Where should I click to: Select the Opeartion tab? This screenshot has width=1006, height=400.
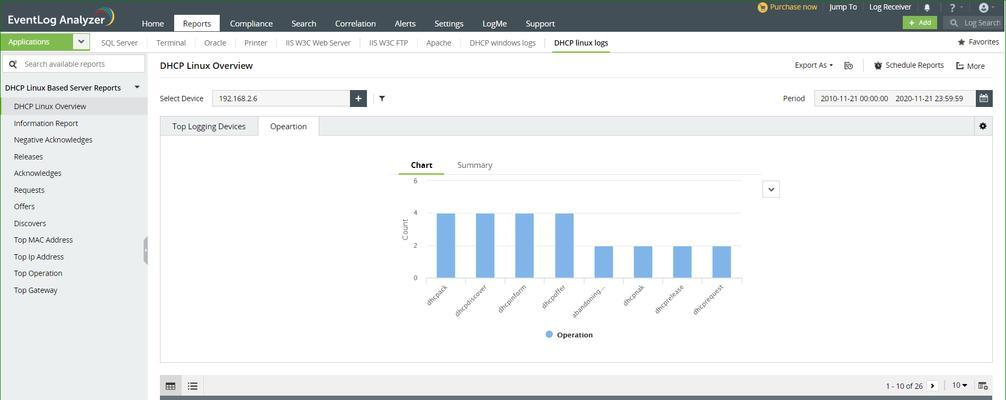pos(289,126)
